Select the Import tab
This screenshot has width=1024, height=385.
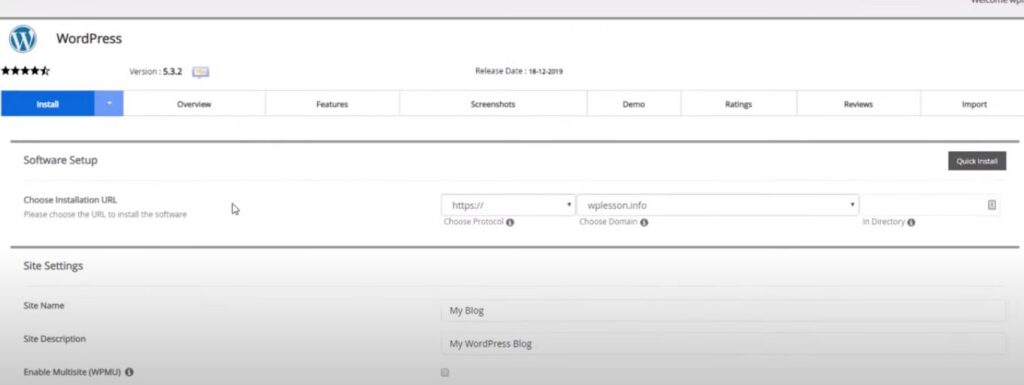973,104
